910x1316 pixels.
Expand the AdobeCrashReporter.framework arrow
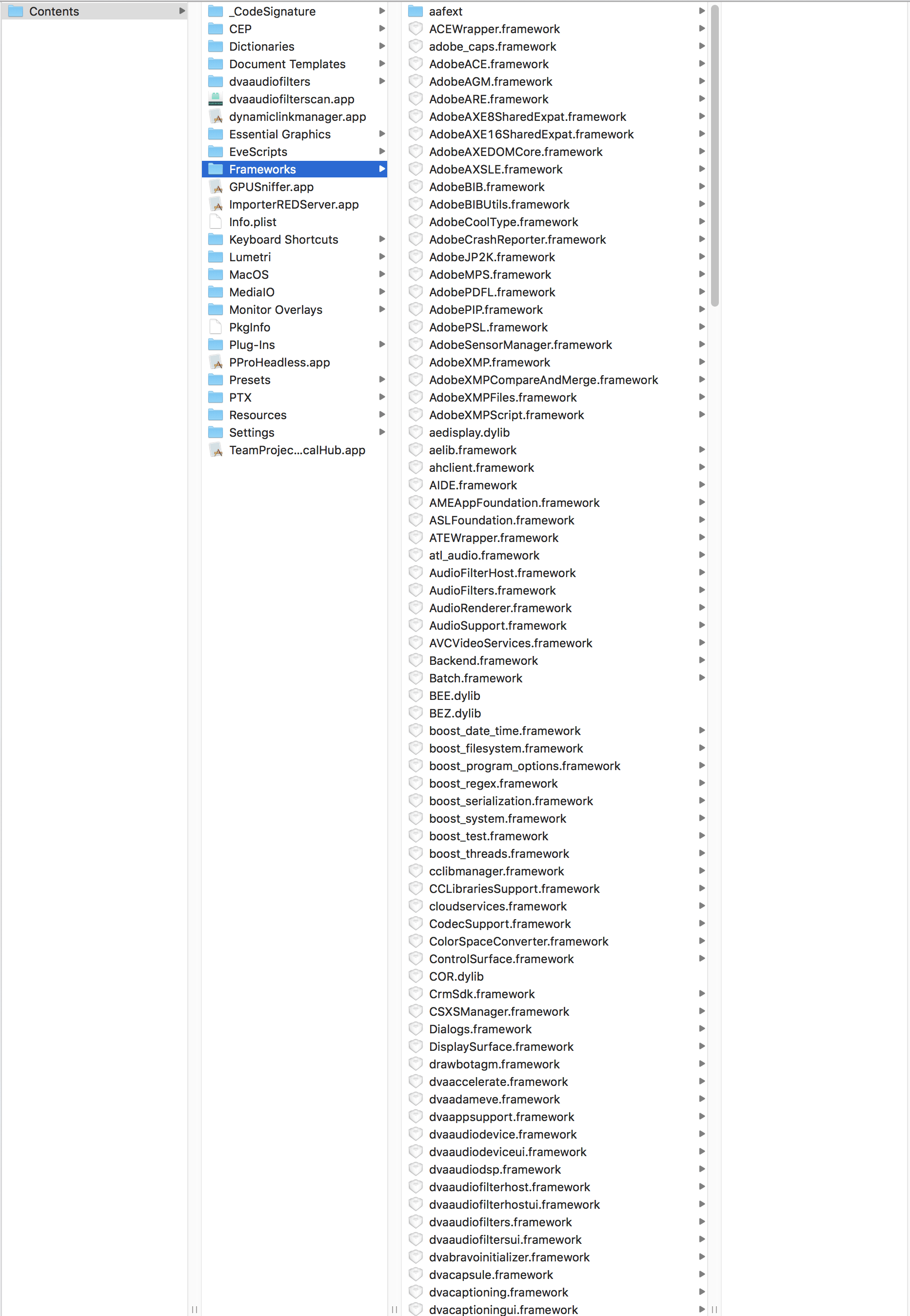[x=702, y=239]
